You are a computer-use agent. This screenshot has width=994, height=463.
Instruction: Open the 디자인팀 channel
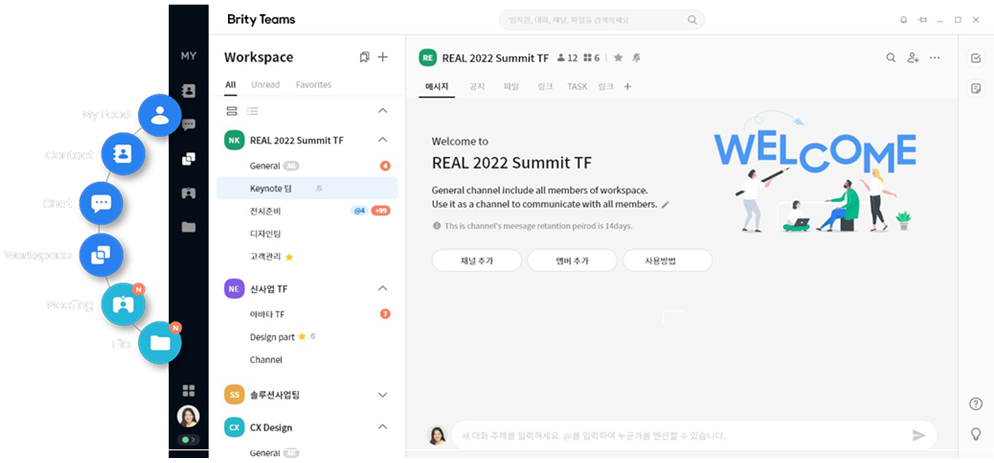[x=307, y=234]
